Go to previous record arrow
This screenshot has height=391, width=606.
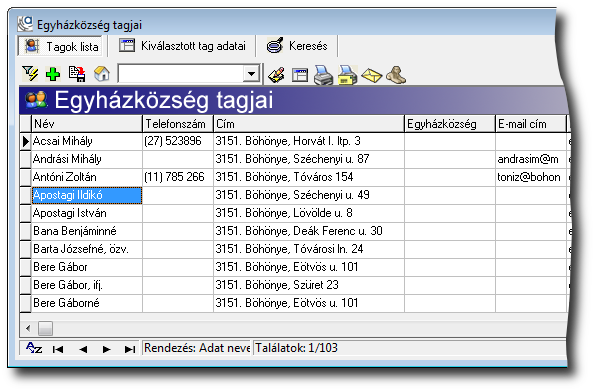tap(83, 349)
